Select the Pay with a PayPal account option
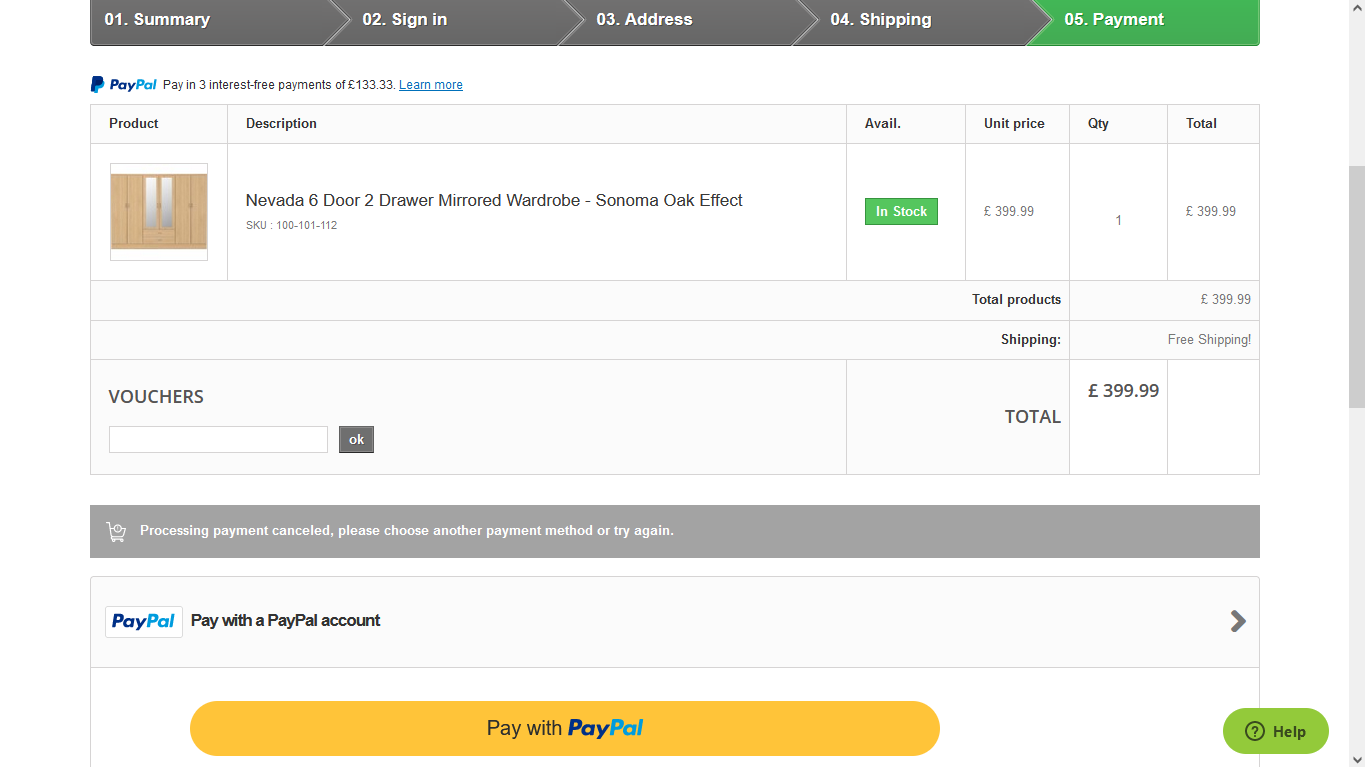Screen dimensions: 1365x767 (675, 621)
